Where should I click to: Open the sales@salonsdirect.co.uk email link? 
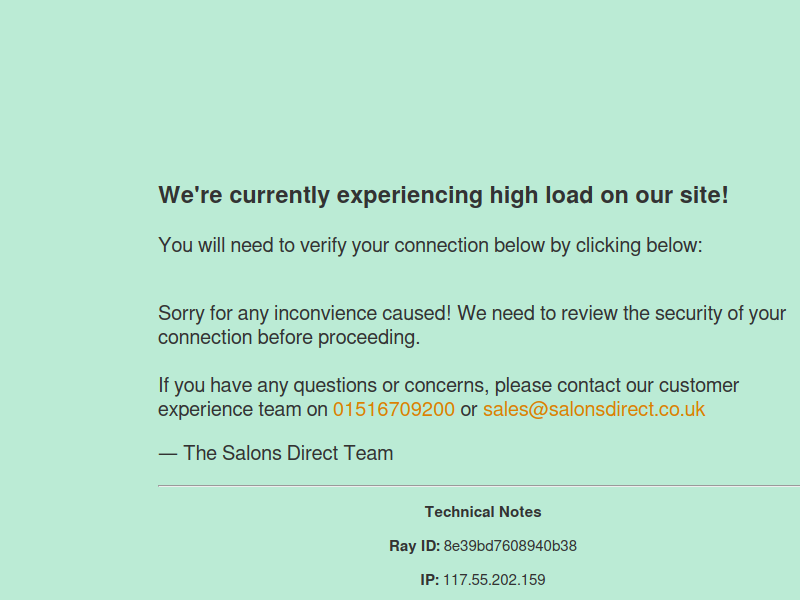[x=594, y=409]
